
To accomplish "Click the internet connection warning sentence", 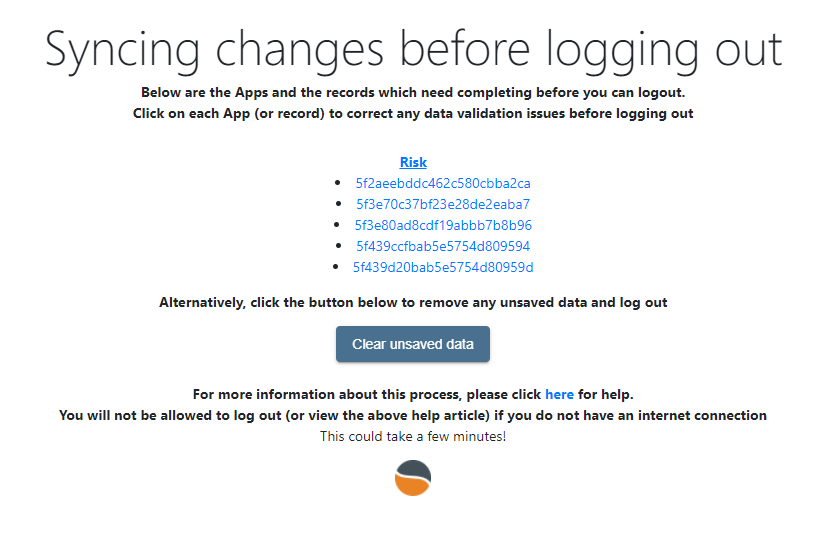I will 413,415.
